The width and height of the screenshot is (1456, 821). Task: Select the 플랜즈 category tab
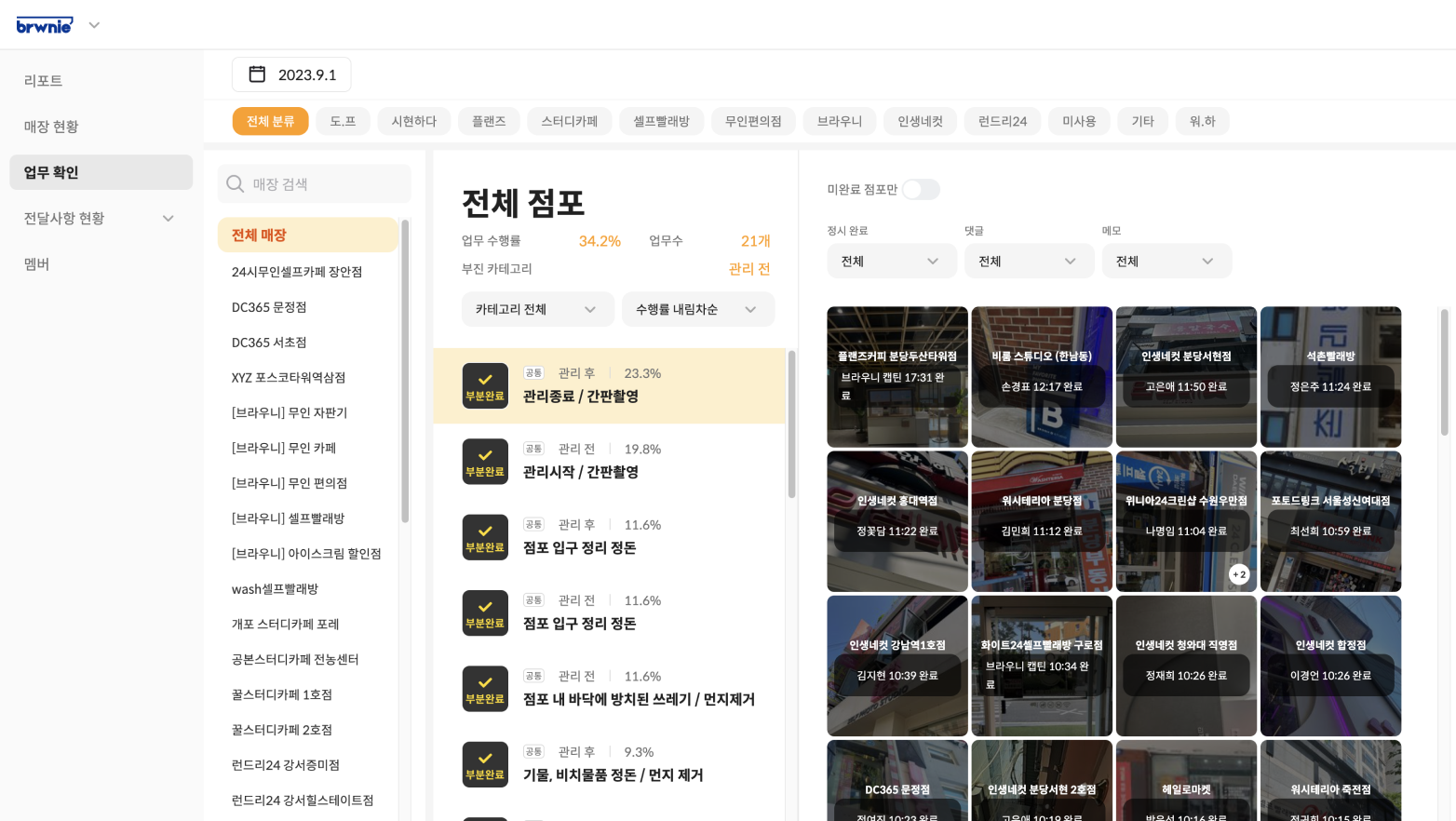click(489, 121)
